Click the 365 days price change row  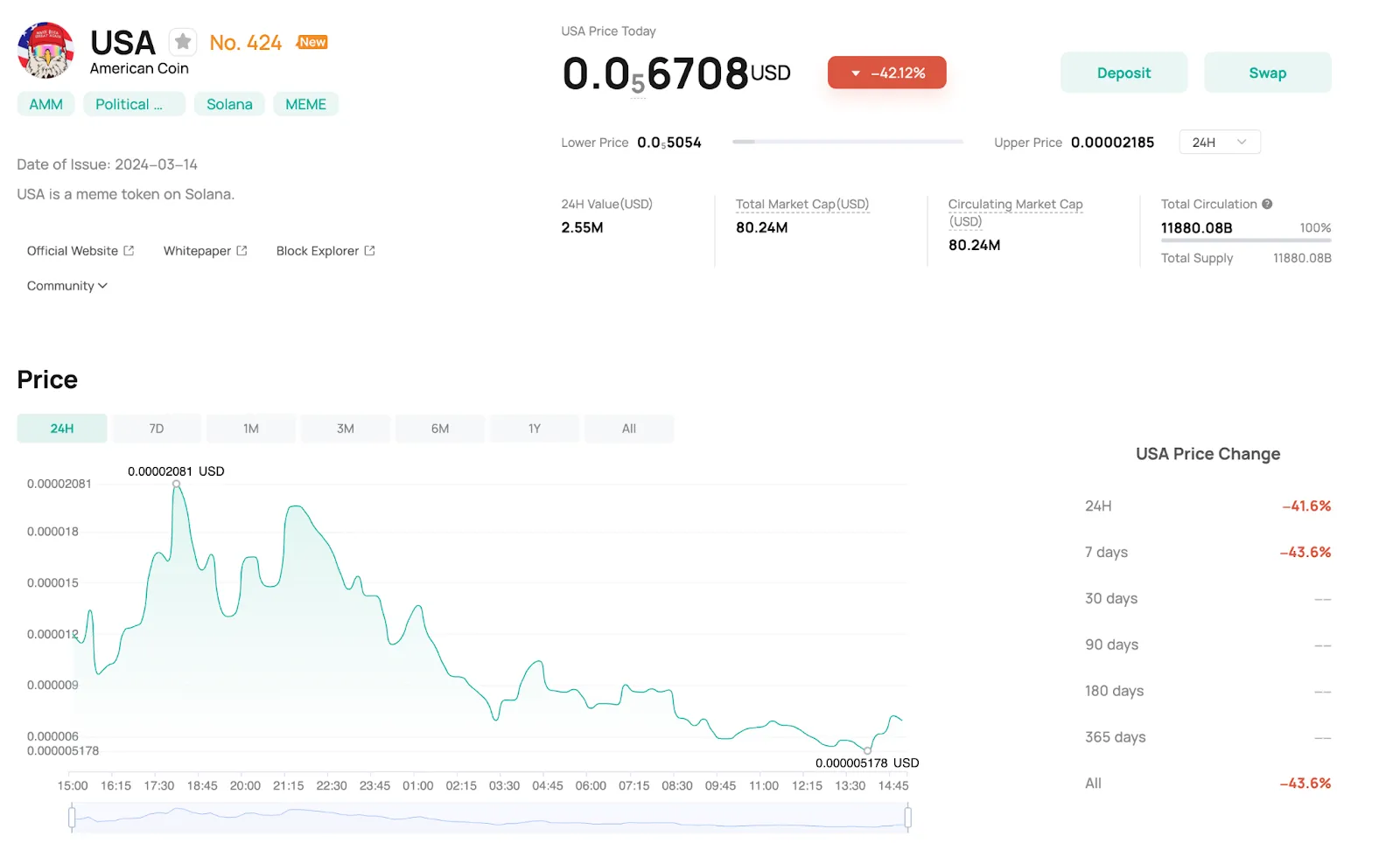click(1207, 737)
